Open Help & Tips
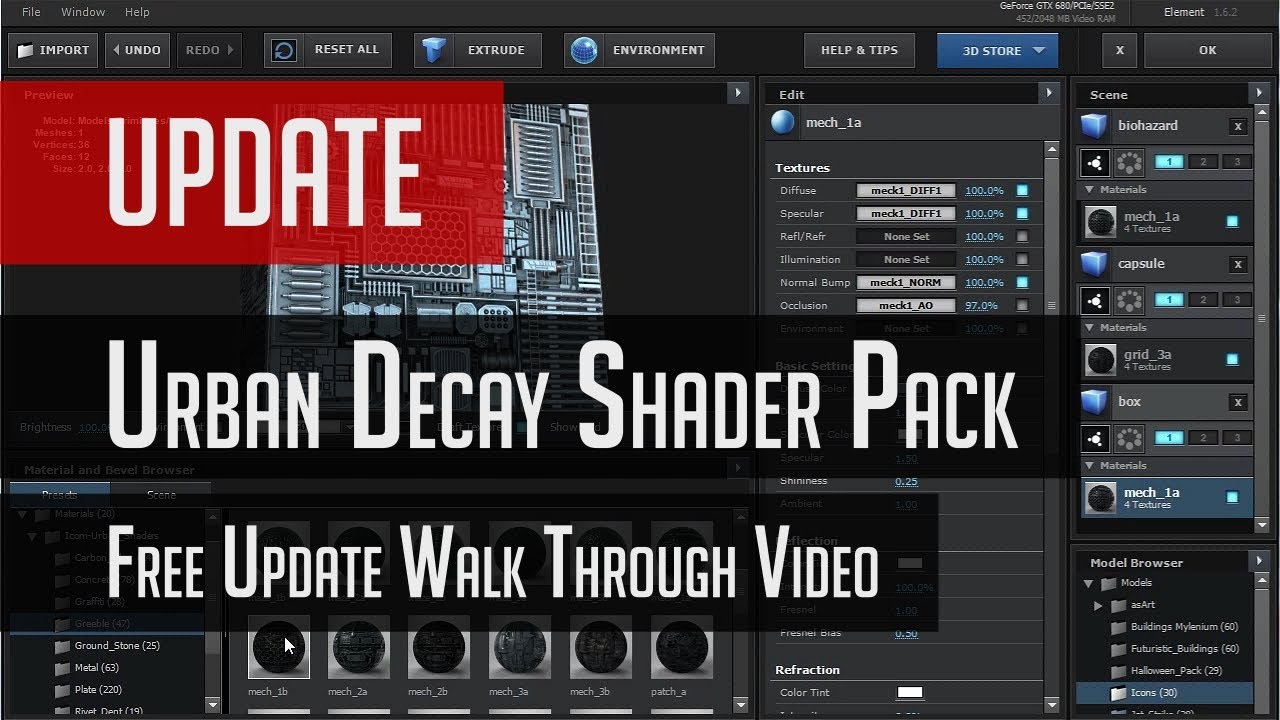 859,50
